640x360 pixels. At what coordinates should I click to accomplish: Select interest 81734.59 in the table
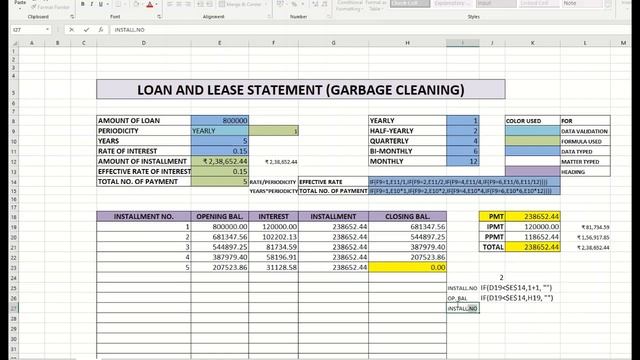(273, 247)
